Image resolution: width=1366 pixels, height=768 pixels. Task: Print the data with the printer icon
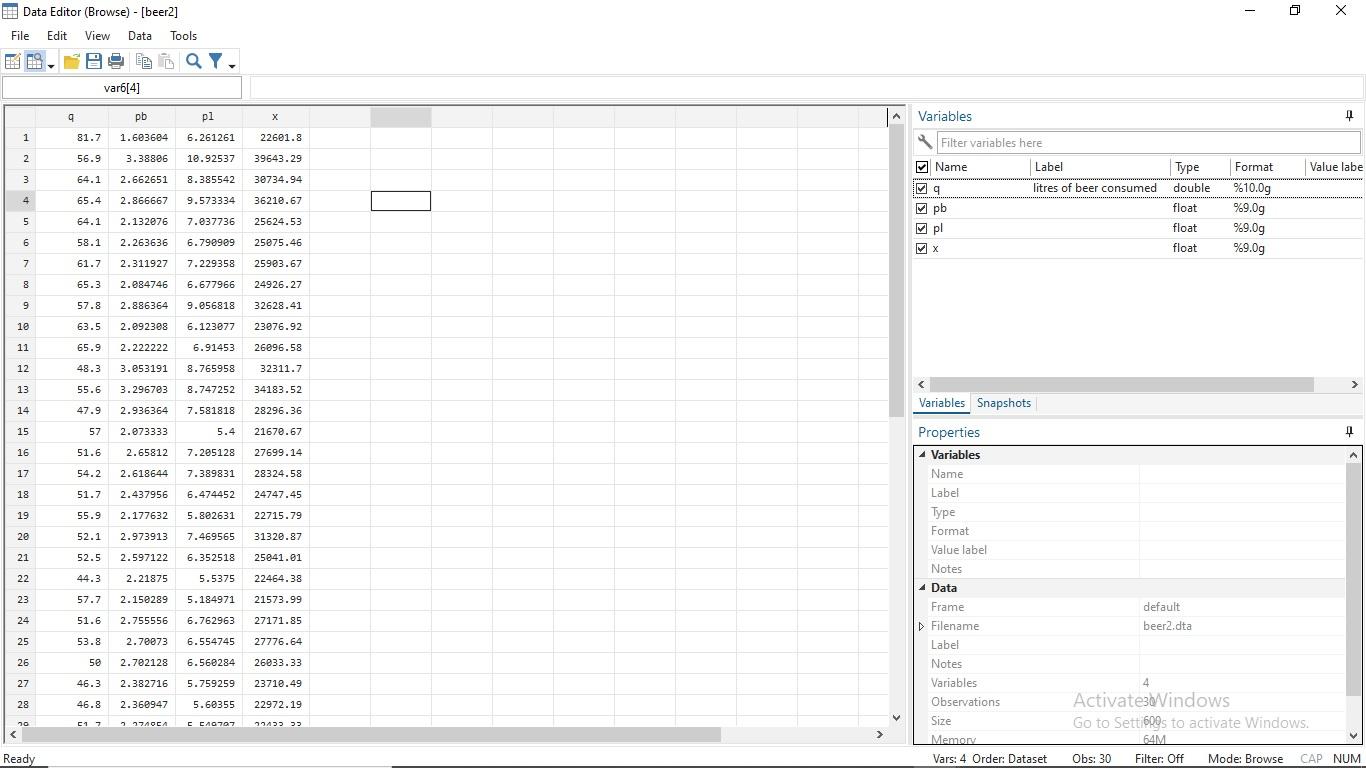pyautogui.click(x=115, y=61)
